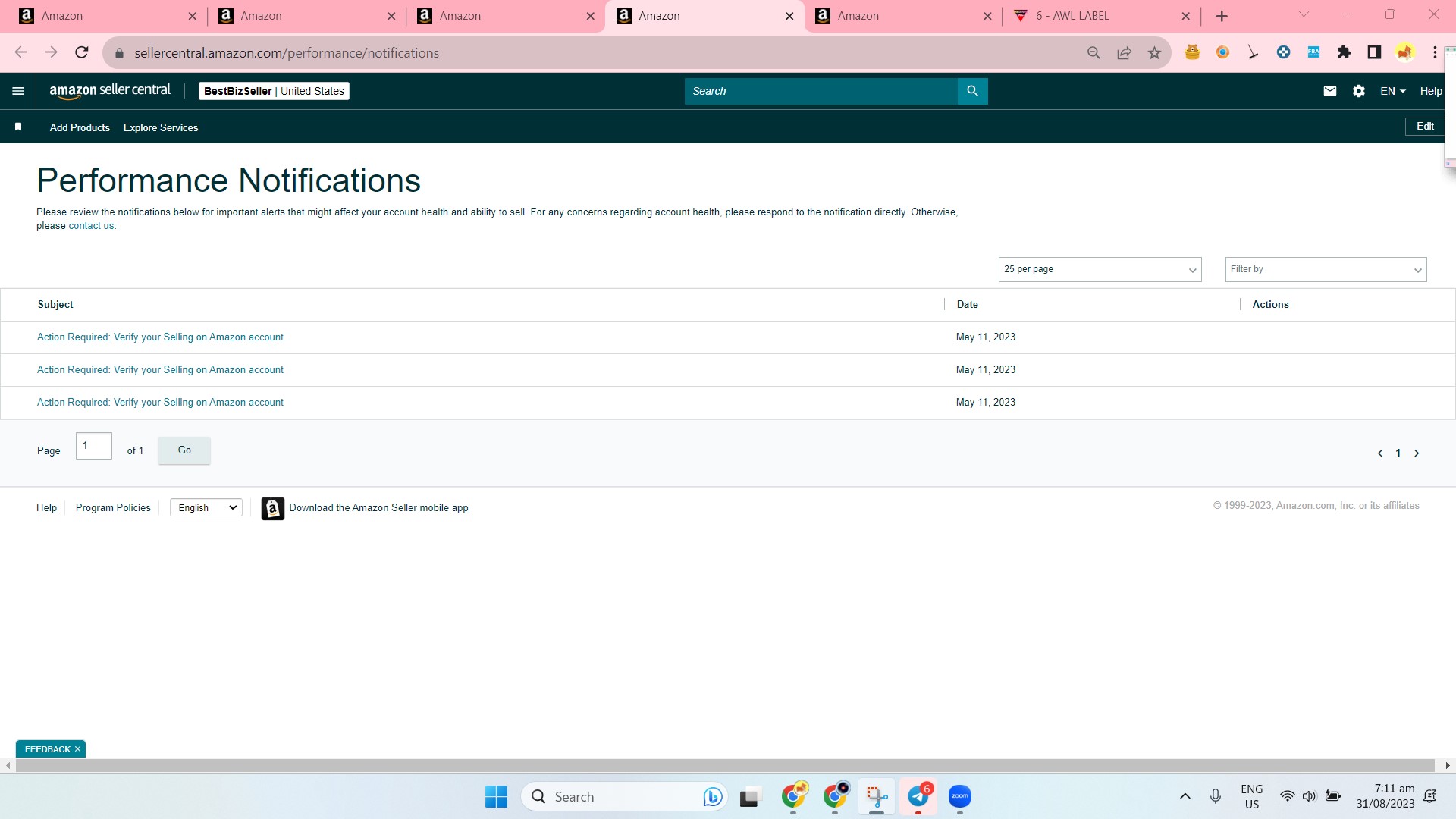Open the EN language dropdown
This screenshot has height=819, width=1456.
[x=1393, y=91]
